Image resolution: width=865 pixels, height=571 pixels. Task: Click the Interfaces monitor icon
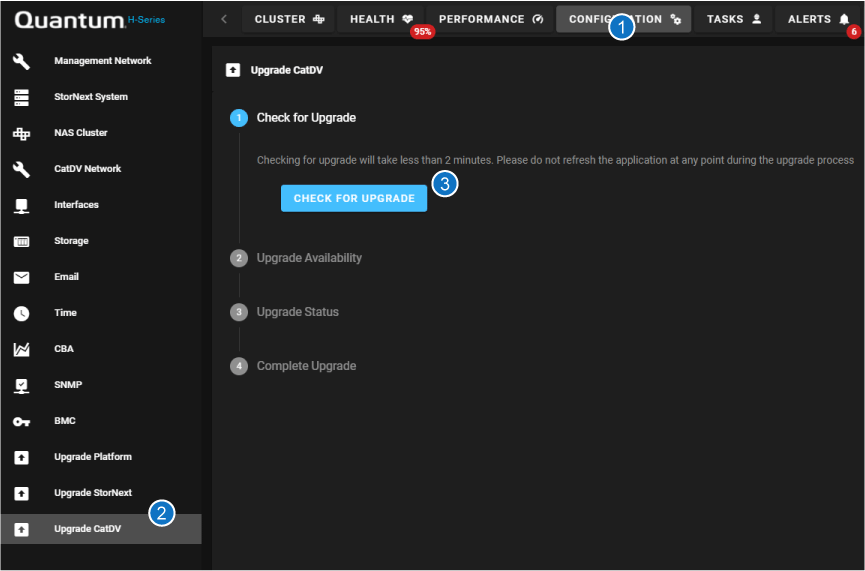[22, 206]
